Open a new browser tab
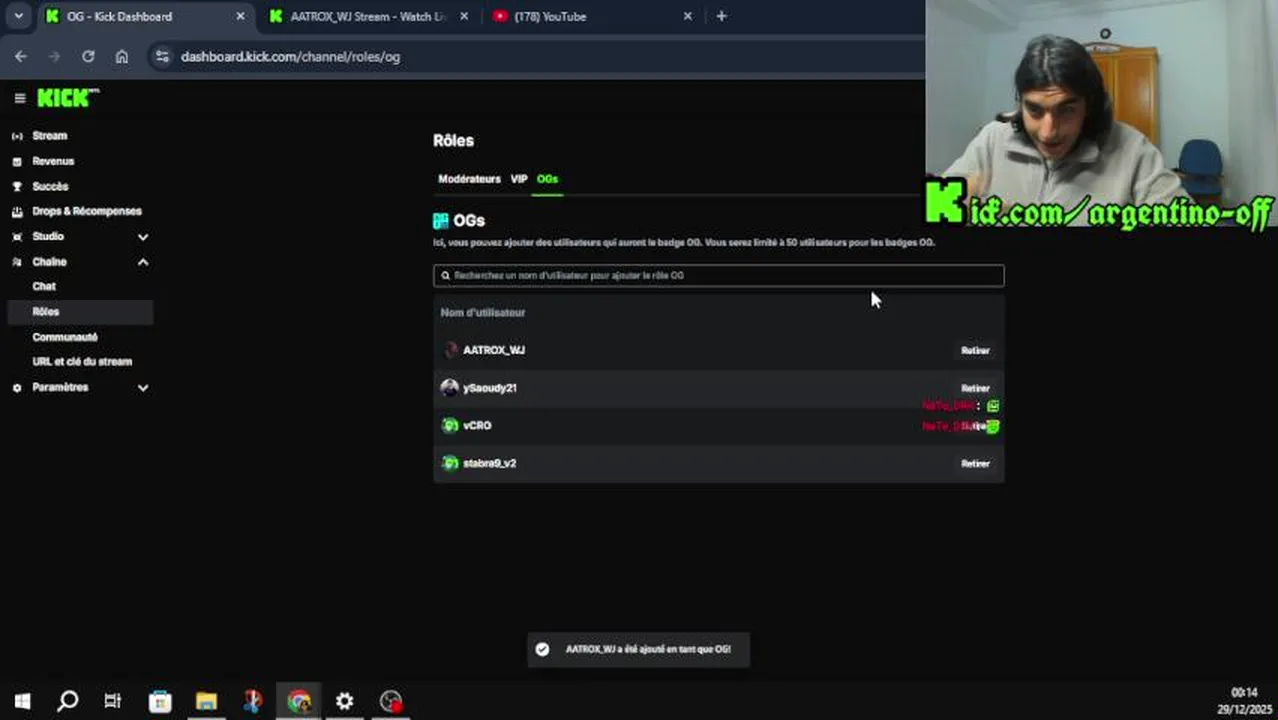The height and width of the screenshot is (720, 1278). click(x=721, y=17)
